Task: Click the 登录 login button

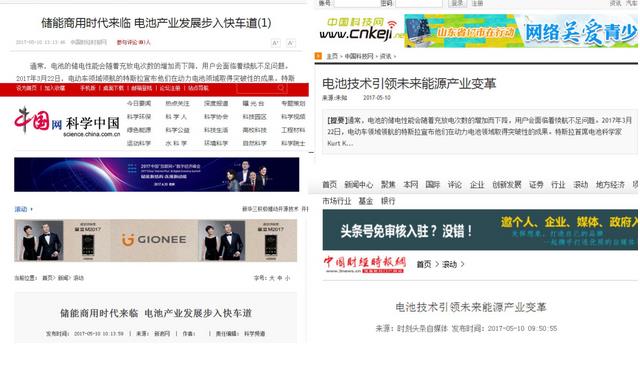Action: click(457, 3)
